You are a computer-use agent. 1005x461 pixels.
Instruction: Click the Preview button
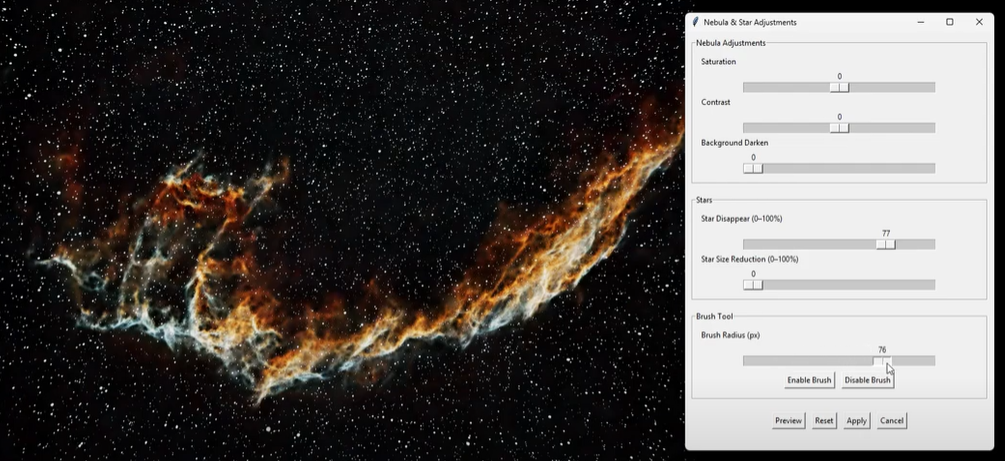point(788,421)
